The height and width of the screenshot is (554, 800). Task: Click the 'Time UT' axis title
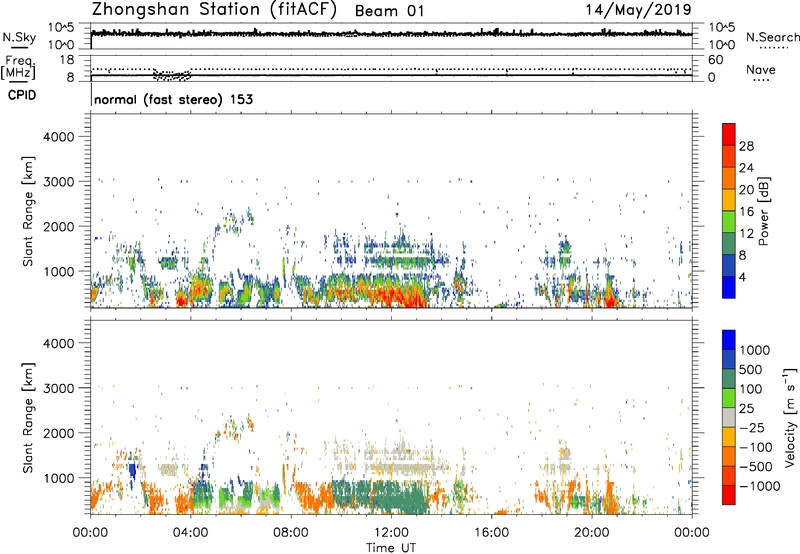coord(391,548)
